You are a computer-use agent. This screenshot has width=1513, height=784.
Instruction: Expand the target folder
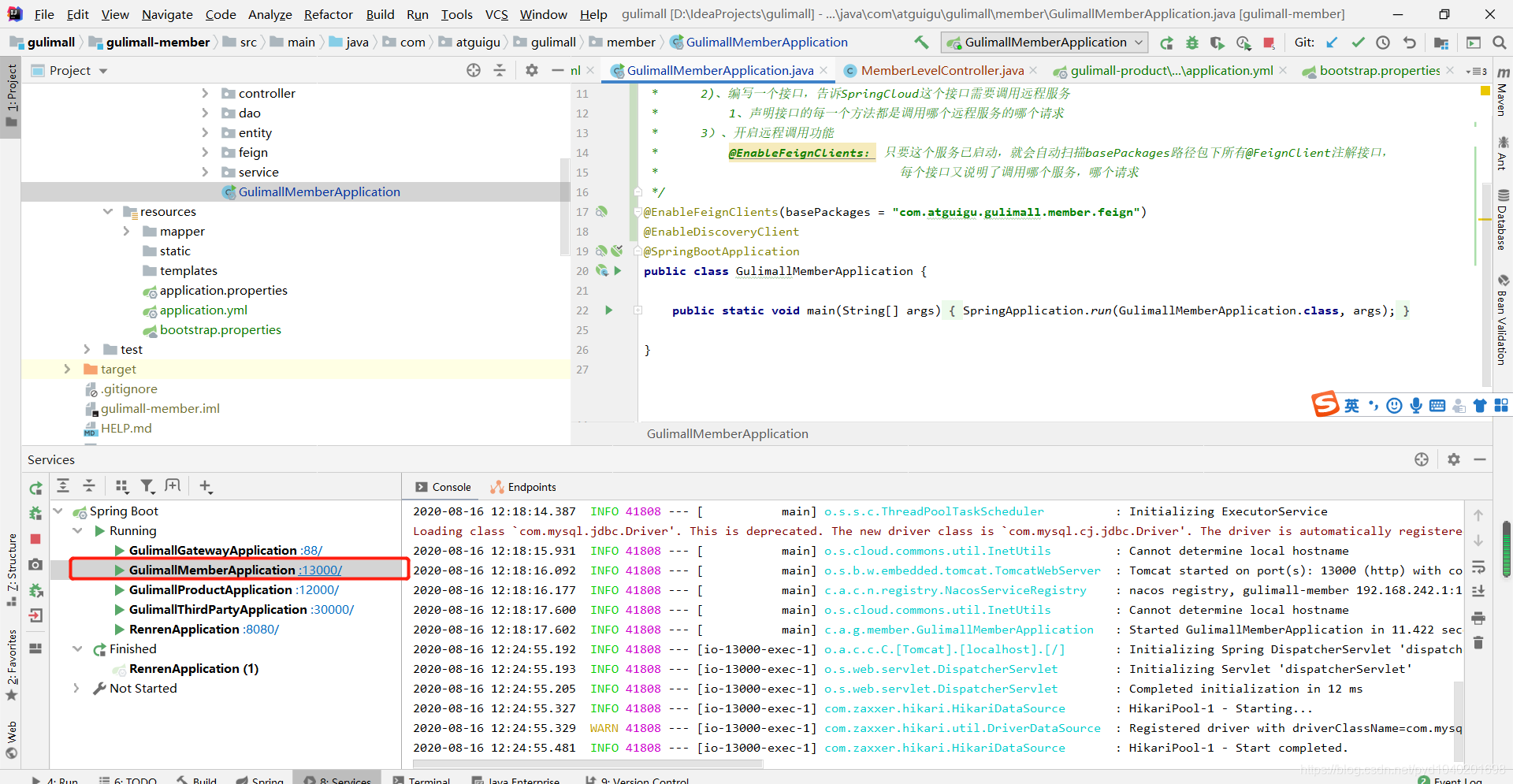[67, 369]
